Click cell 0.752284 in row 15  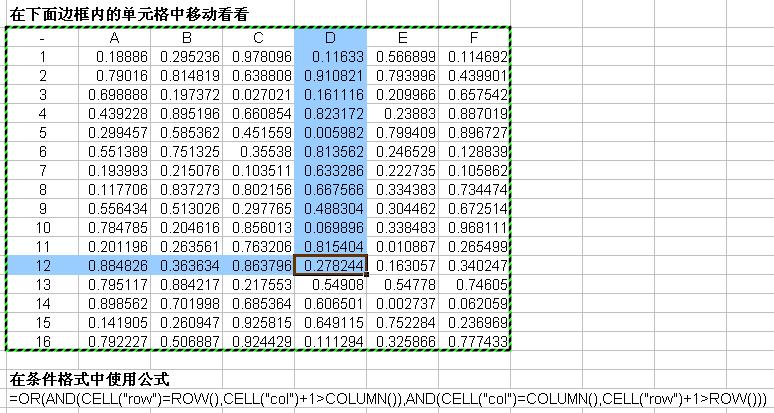point(403,323)
